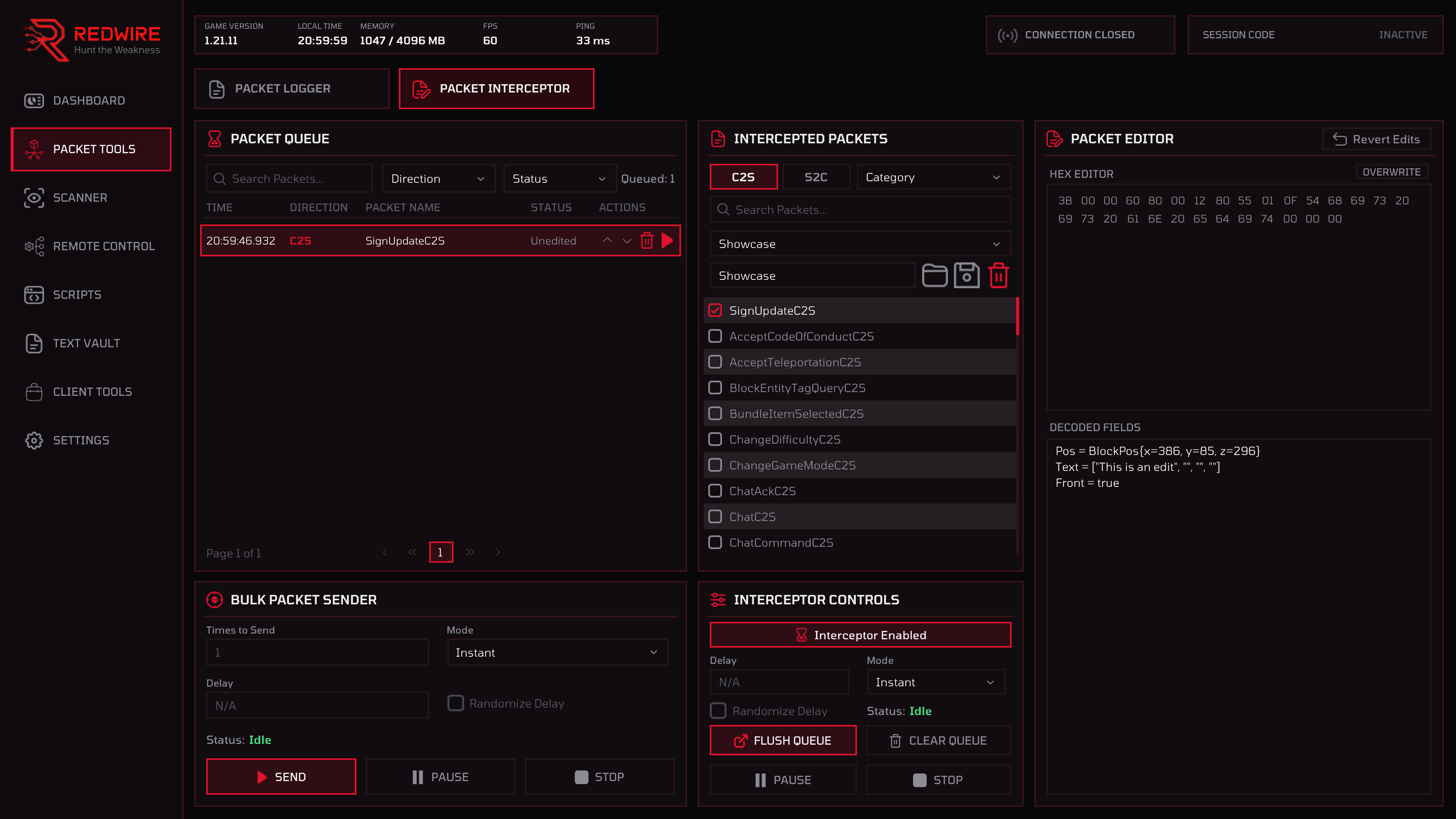The height and width of the screenshot is (819, 1456).
Task: Switch to the Packet Interceptor tab
Action: click(x=496, y=89)
